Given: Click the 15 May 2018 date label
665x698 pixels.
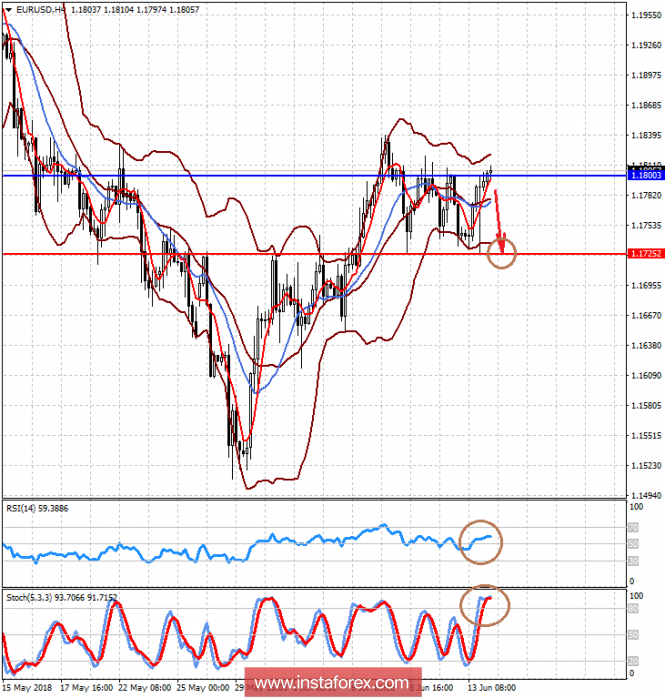Looking at the screenshot, I should click(29, 688).
